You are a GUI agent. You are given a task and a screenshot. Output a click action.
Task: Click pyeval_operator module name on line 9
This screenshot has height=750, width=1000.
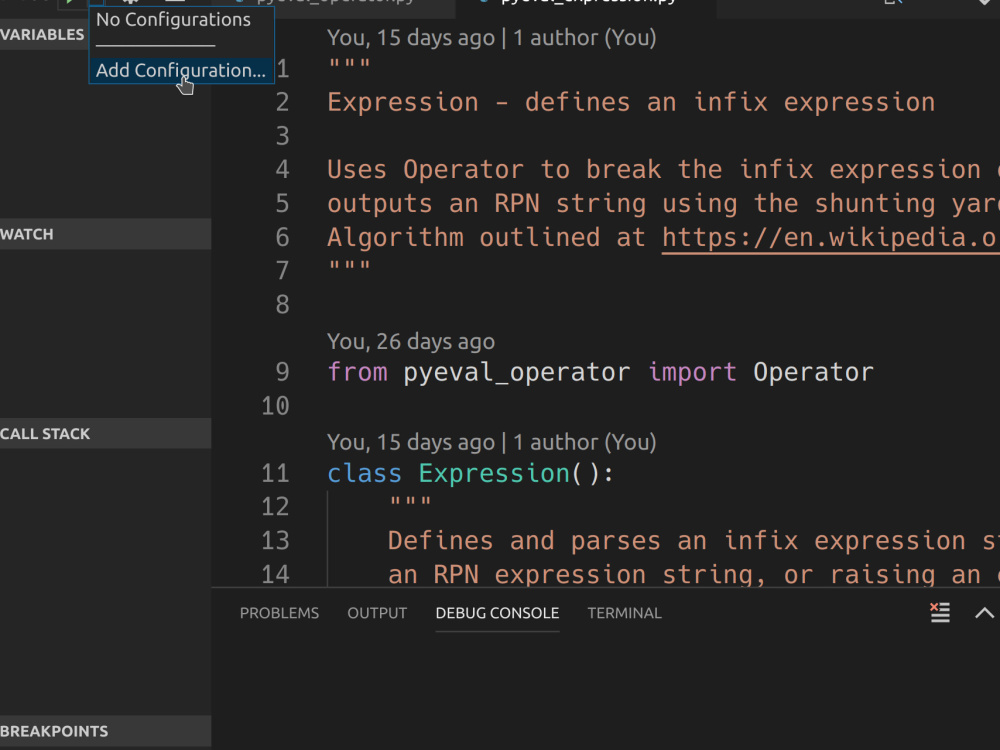517,372
